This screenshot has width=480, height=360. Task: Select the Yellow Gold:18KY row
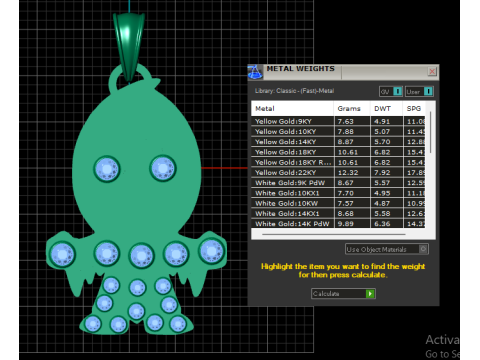[338, 152]
